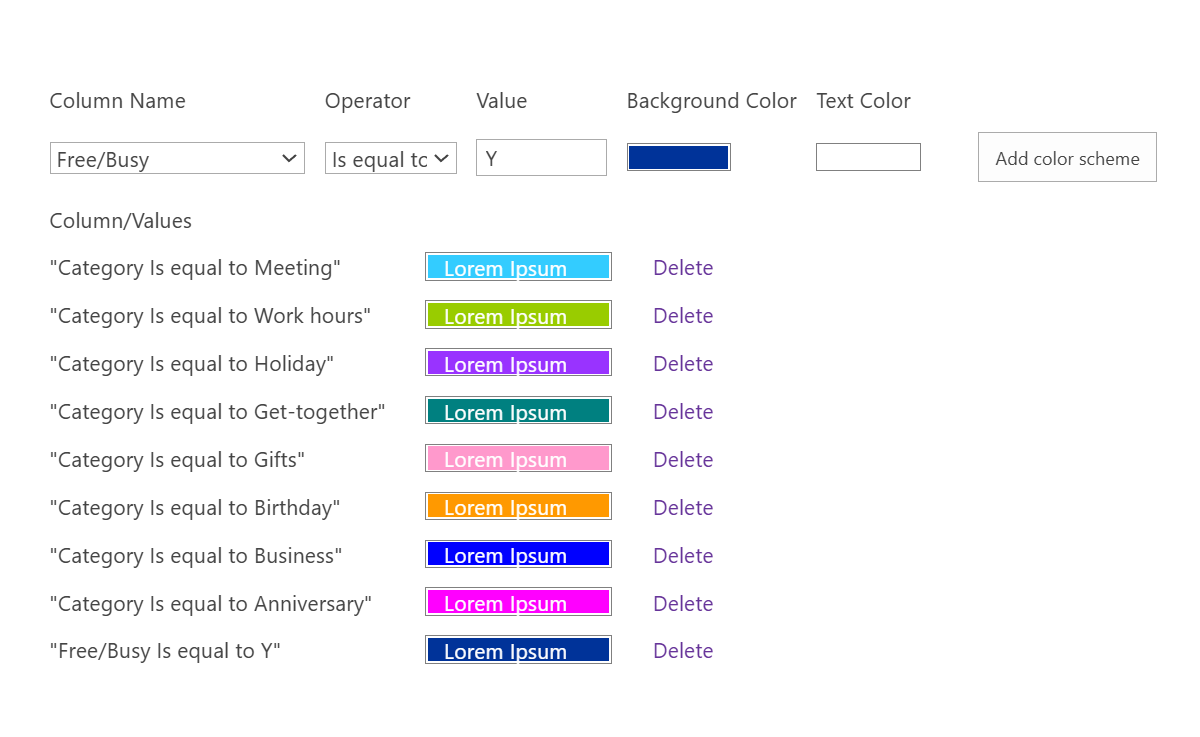Delete the Gifts color scheme
Image resolution: width=1200 pixels, height=737 pixels.
tap(683, 460)
